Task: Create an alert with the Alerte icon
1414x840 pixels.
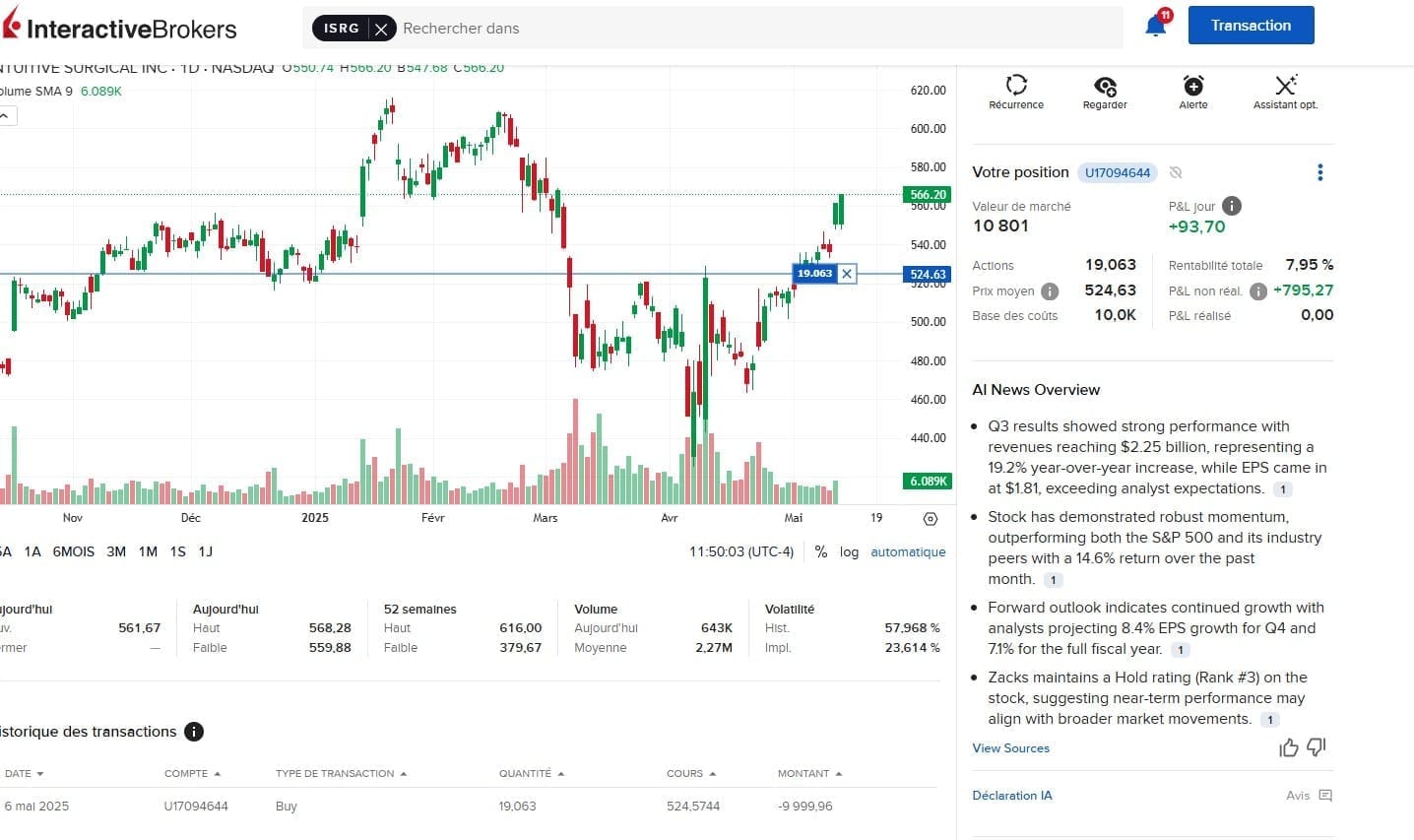Action: coord(1193,92)
